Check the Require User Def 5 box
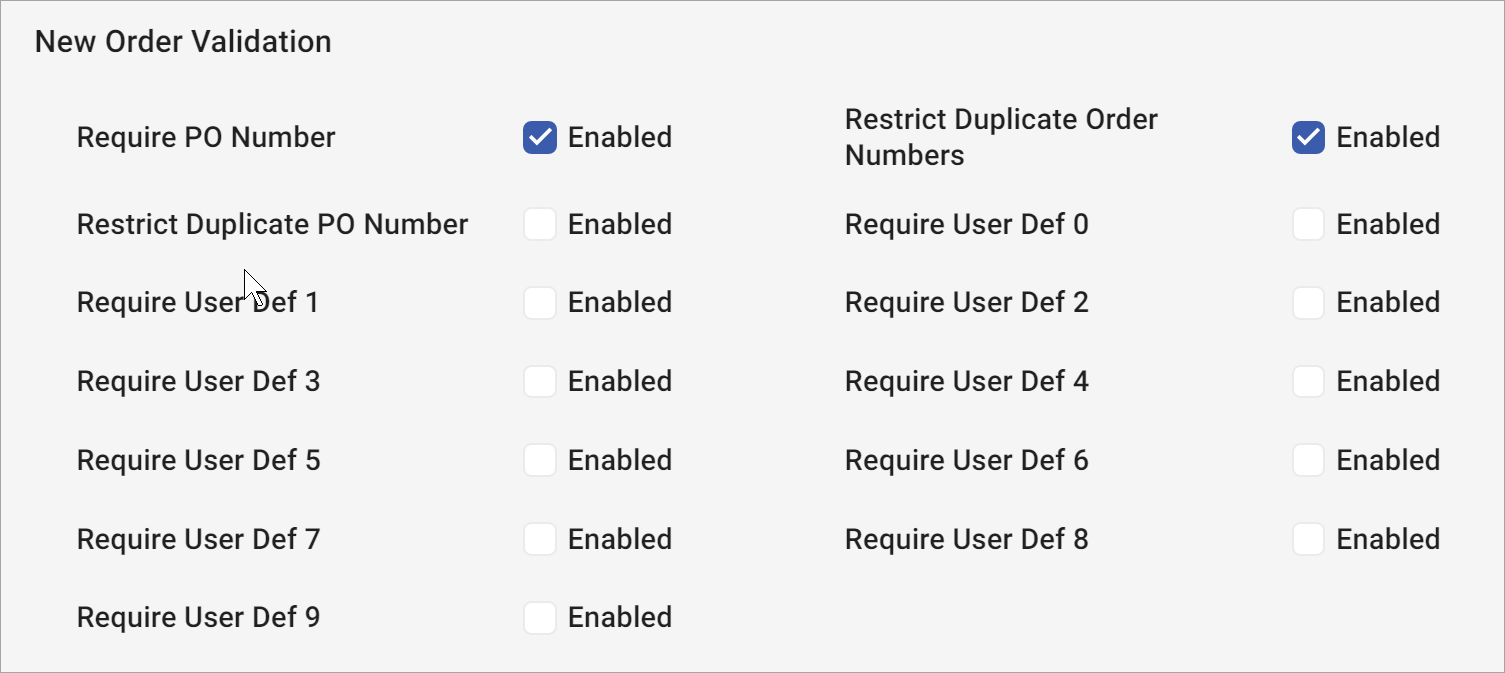 coord(539,460)
